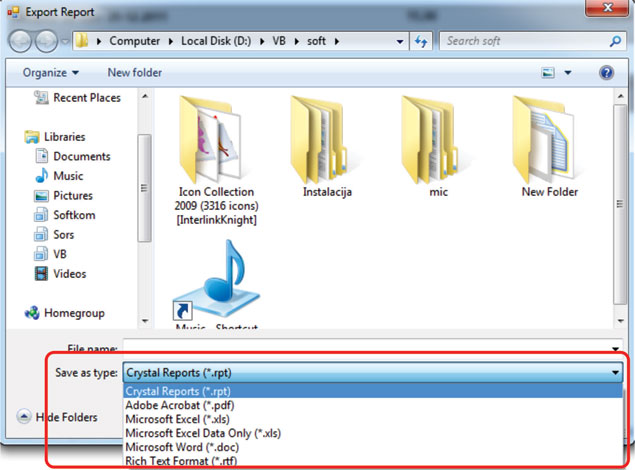Screen dimensions: 635x470
Task: Select Homegroup in the navigation pane
Action: click(x=74, y=313)
